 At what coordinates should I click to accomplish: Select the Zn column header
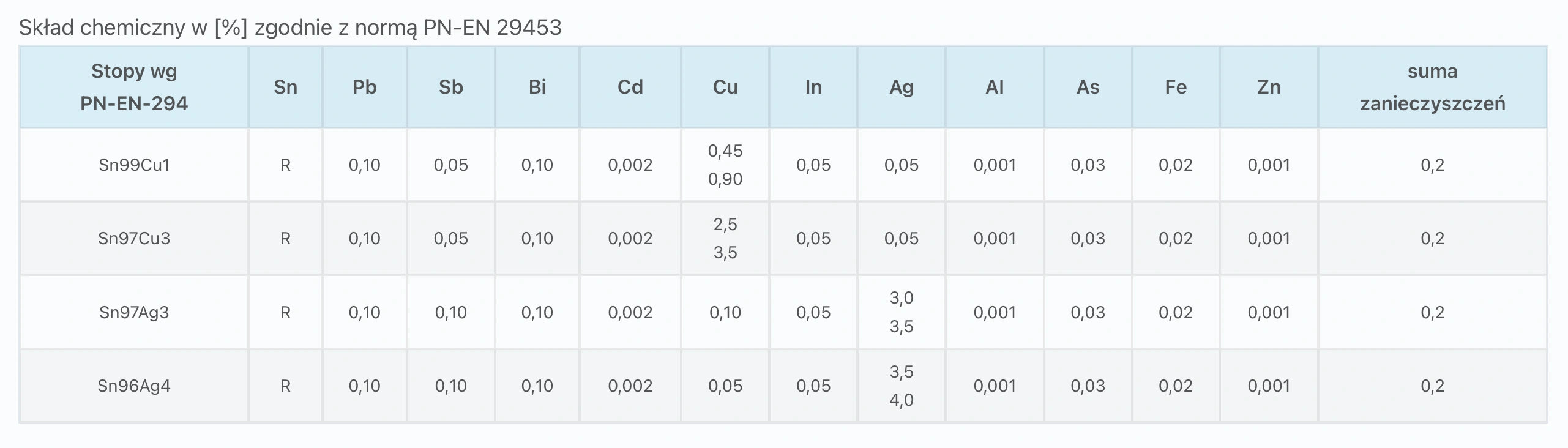pos(1268,87)
